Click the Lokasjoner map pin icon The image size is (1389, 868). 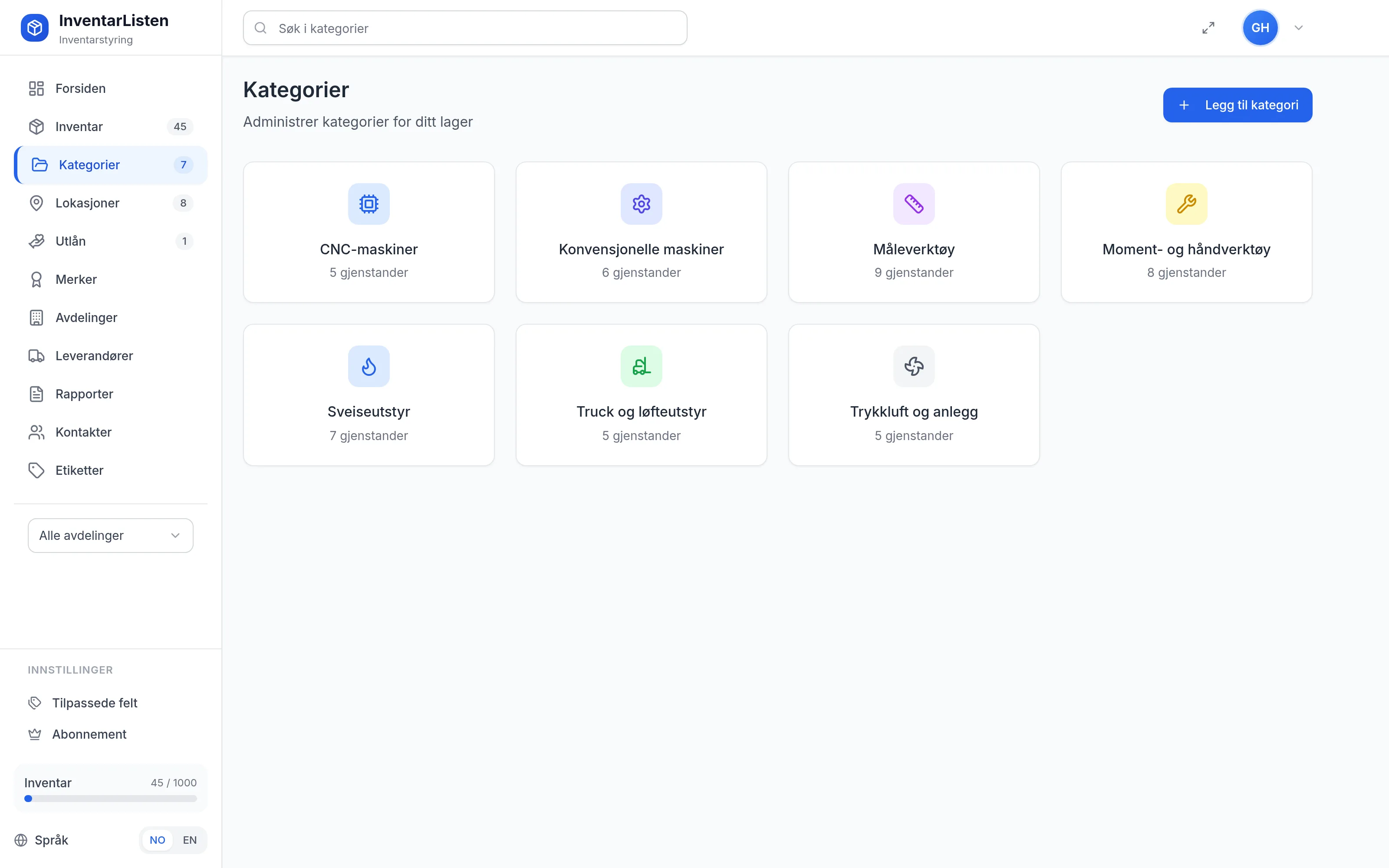click(36, 203)
